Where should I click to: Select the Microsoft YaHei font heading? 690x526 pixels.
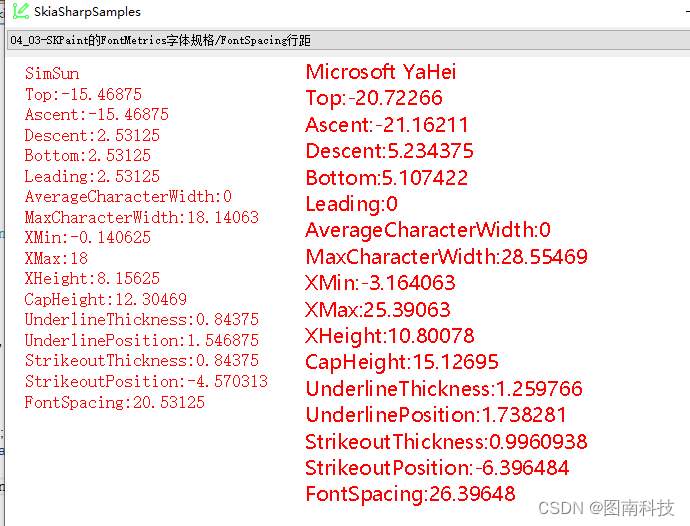pyautogui.click(x=381, y=72)
